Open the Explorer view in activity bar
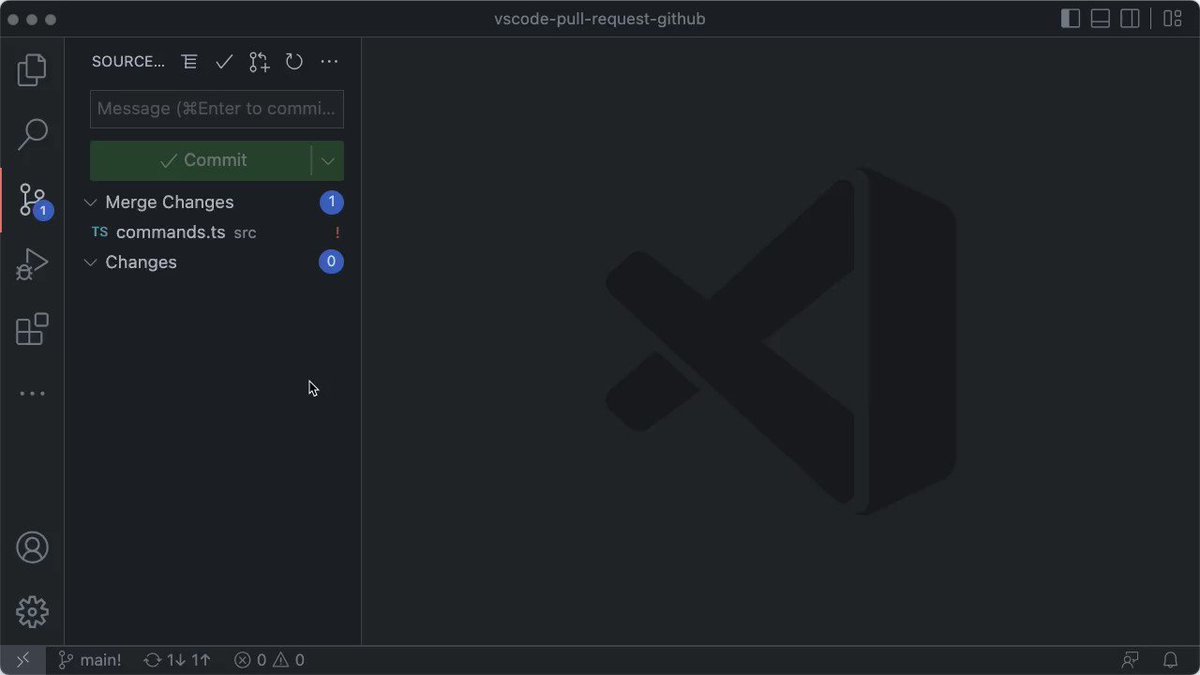Image resolution: width=1200 pixels, height=675 pixels. 32,69
